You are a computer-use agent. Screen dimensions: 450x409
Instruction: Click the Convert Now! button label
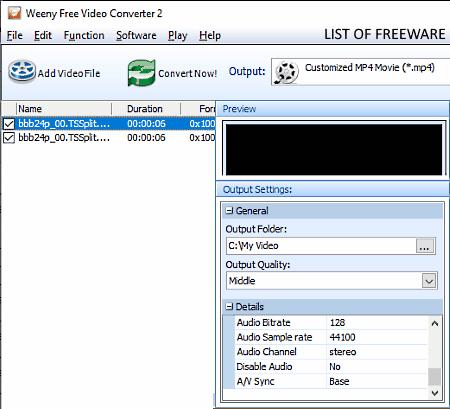click(187, 73)
